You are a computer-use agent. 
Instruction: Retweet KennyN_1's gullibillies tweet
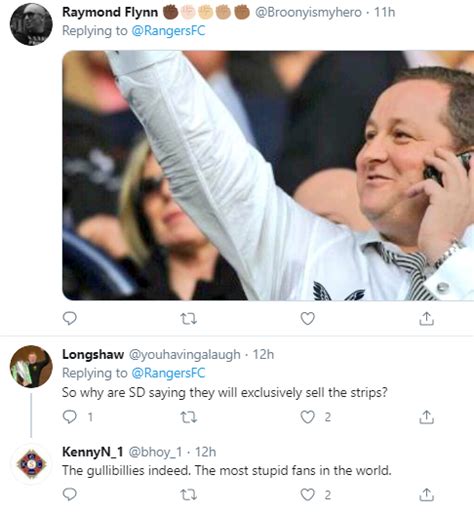coord(188,495)
